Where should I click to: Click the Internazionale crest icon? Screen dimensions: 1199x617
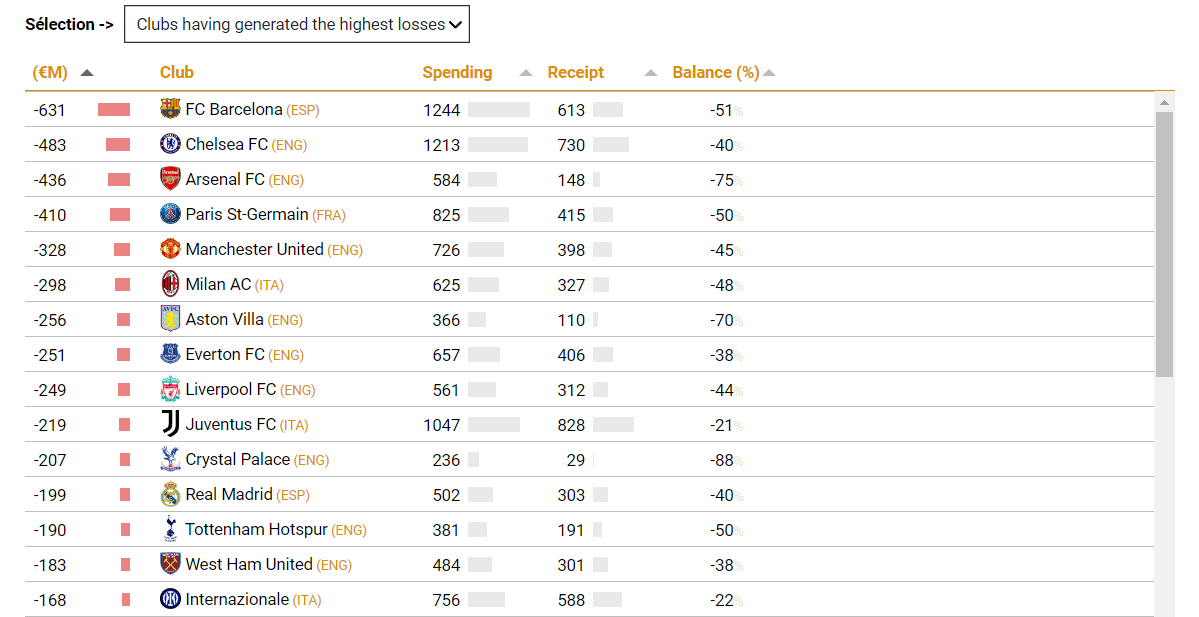171,599
